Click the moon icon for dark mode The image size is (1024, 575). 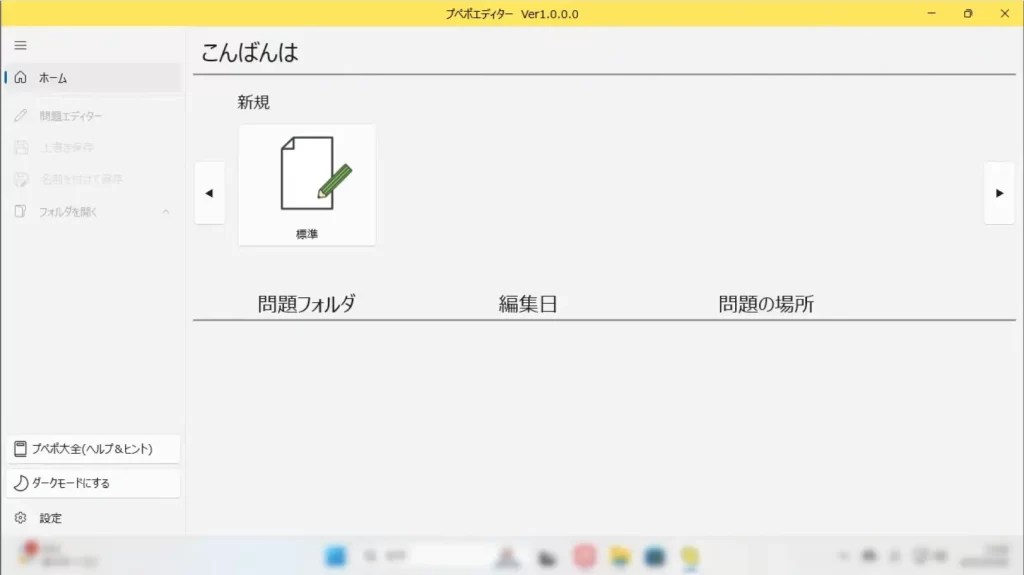21,483
